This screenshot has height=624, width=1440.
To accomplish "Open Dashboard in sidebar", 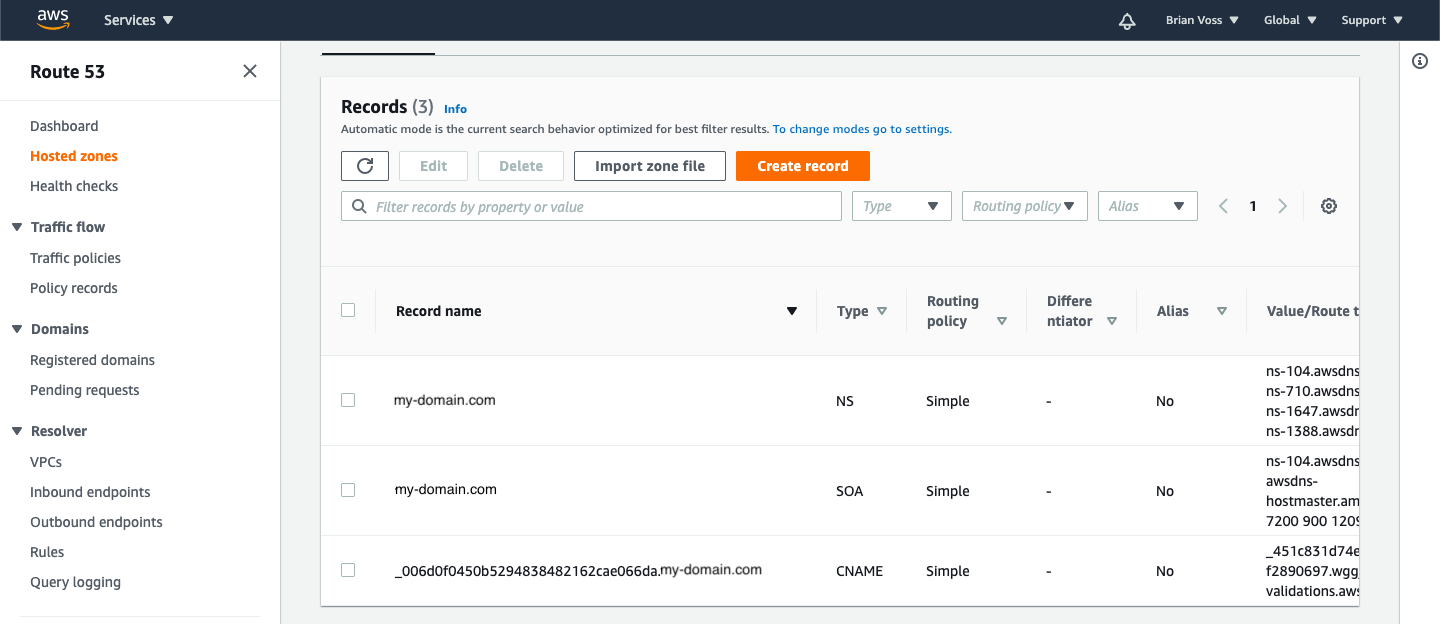I will pyautogui.click(x=64, y=126).
